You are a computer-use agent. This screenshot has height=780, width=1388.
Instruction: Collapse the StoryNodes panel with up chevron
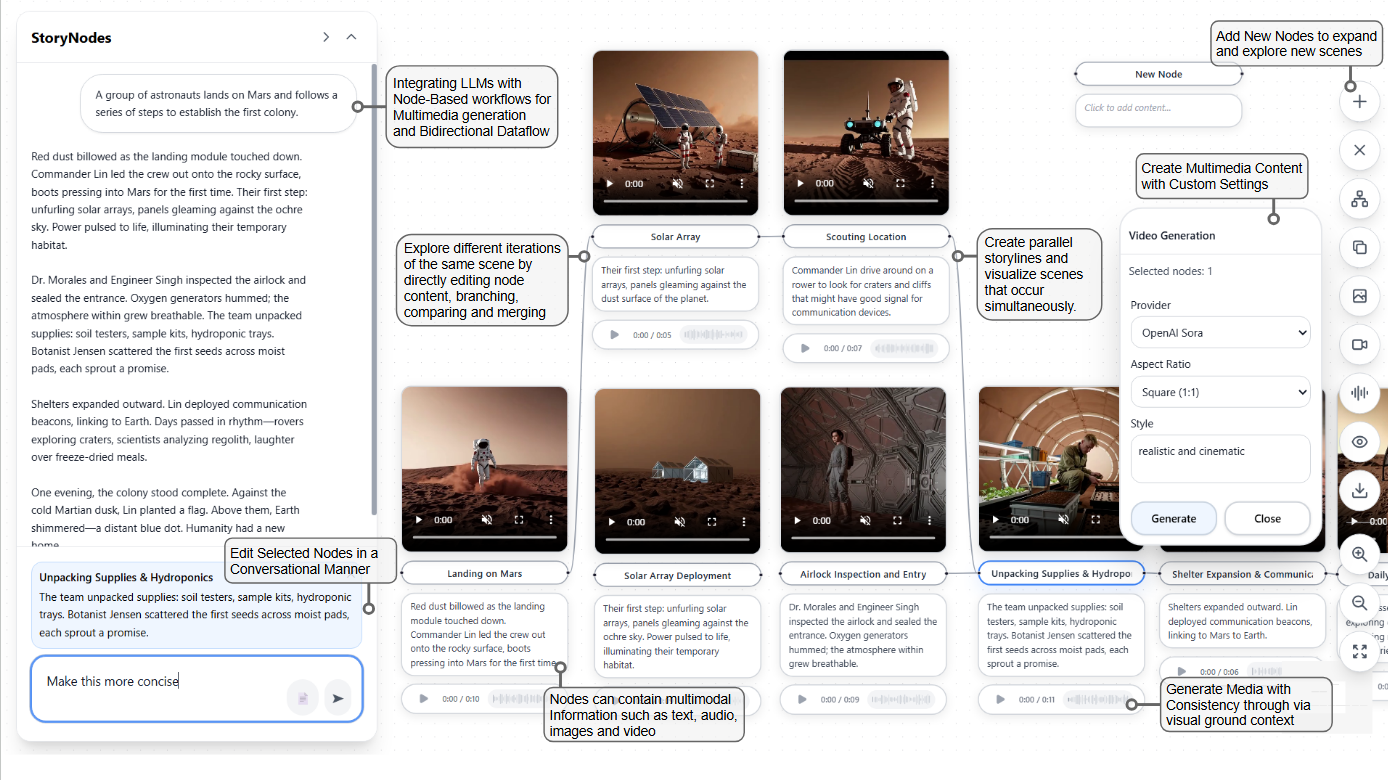[351, 37]
